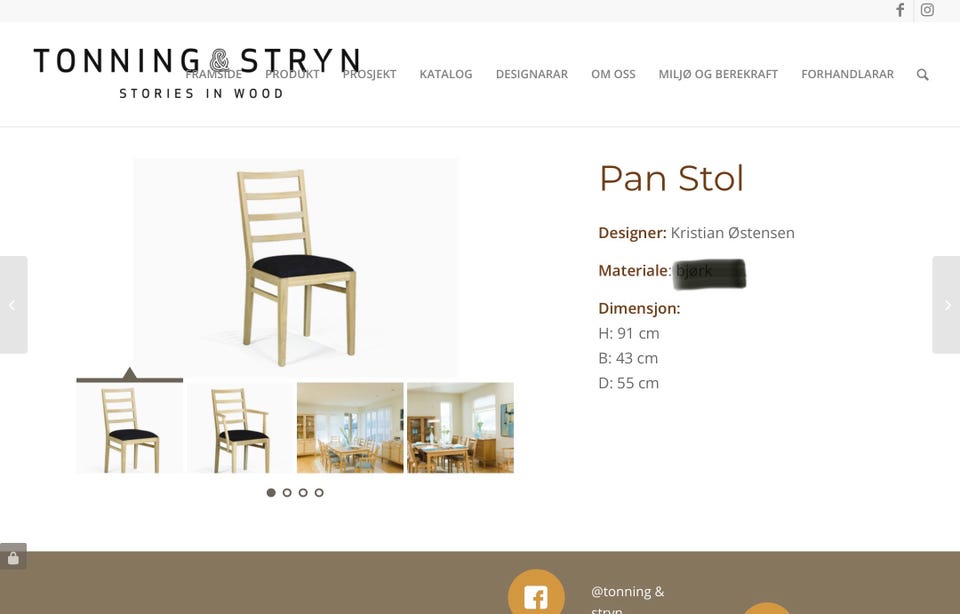Select the armchair thumbnail image

point(240,428)
